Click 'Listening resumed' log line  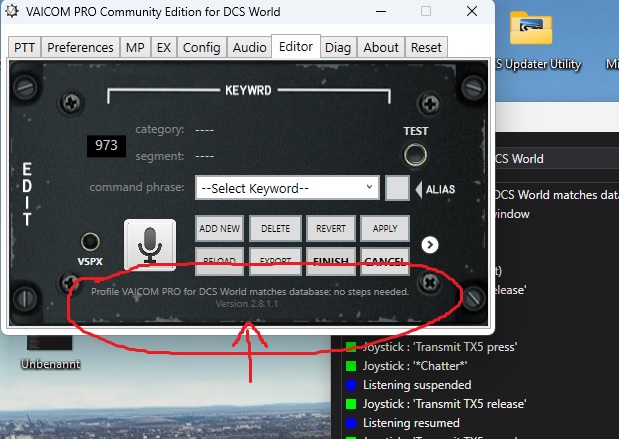tap(411, 422)
